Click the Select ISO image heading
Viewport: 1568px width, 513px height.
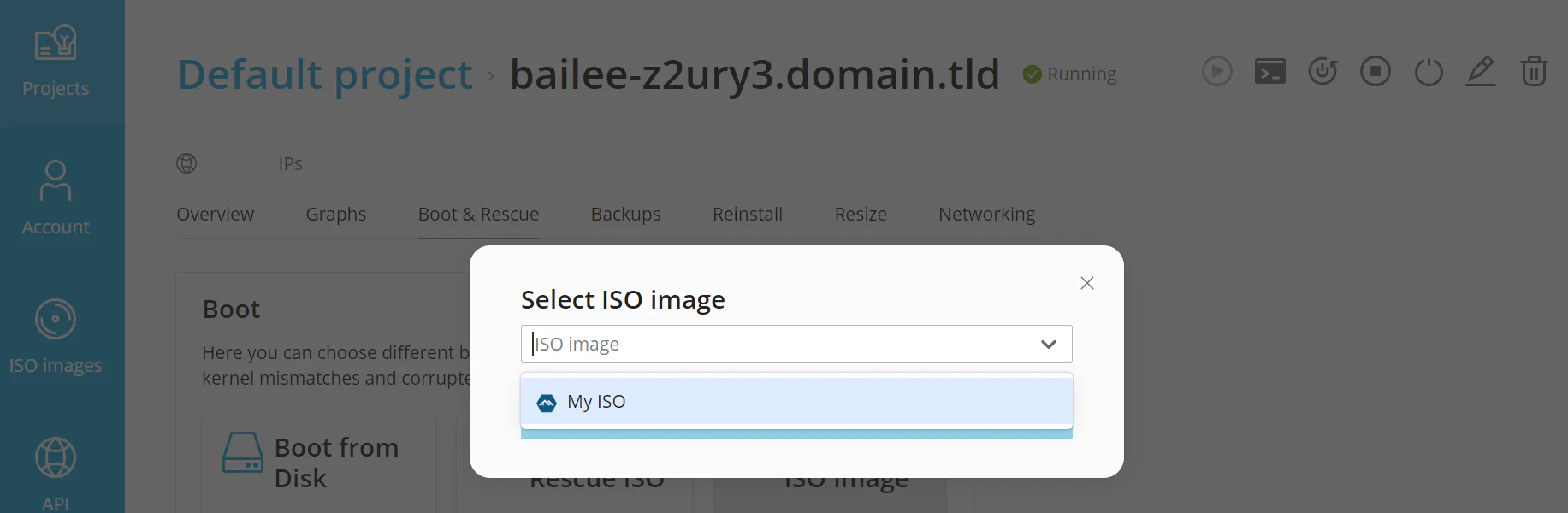(624, 299)
